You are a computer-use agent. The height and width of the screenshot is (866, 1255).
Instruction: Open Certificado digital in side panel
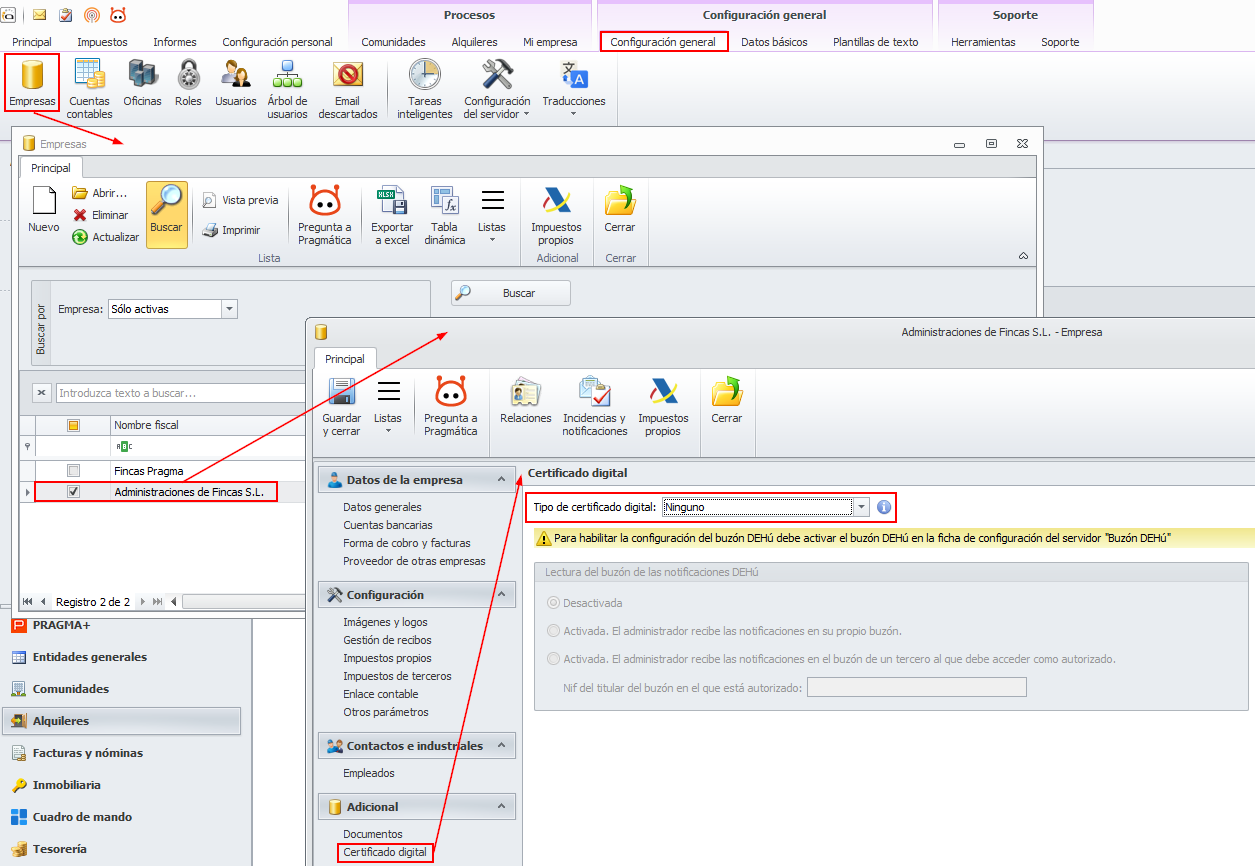coord(385,852)
